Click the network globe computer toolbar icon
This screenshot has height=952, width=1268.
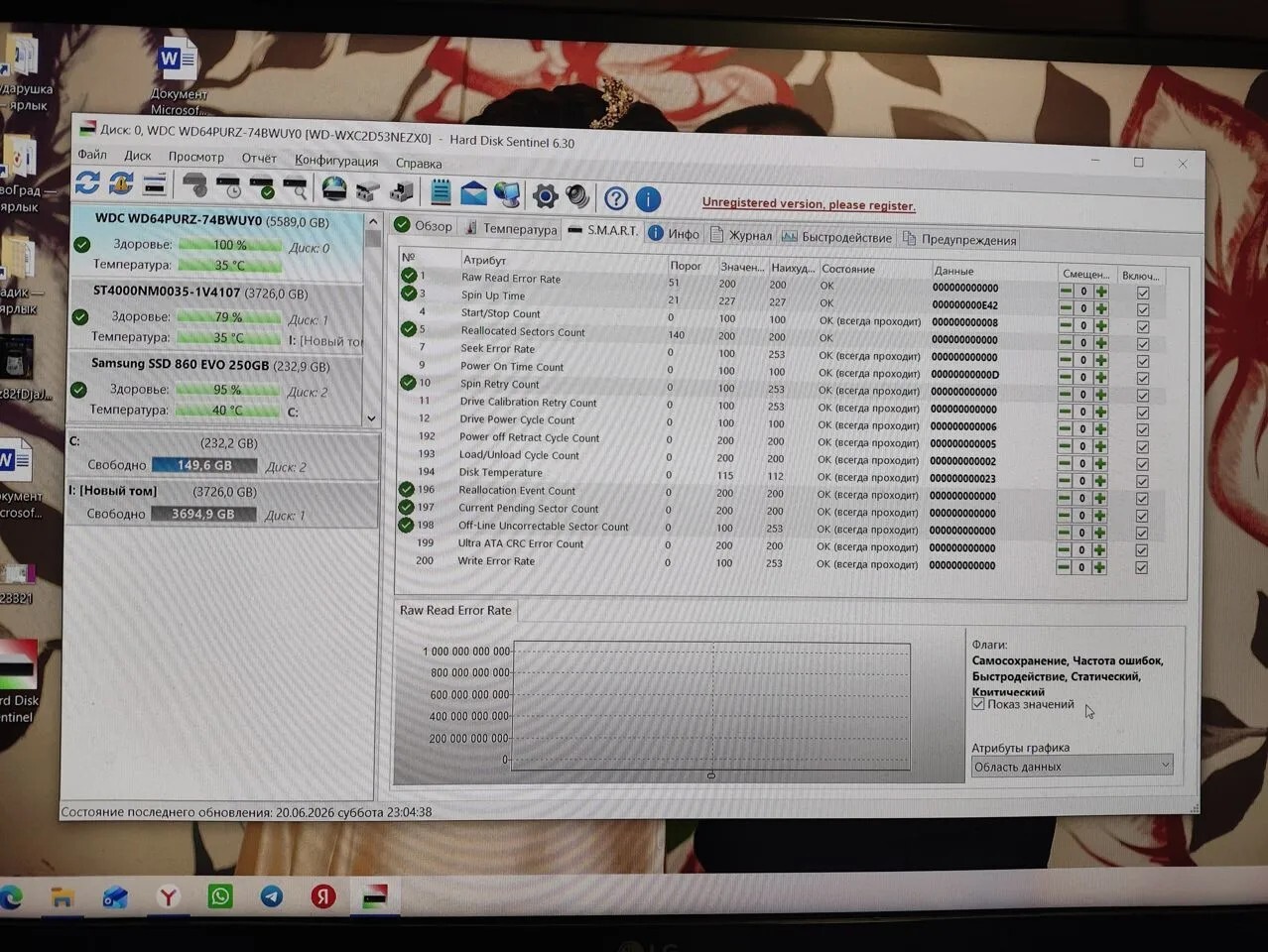[x=507, y=194]
